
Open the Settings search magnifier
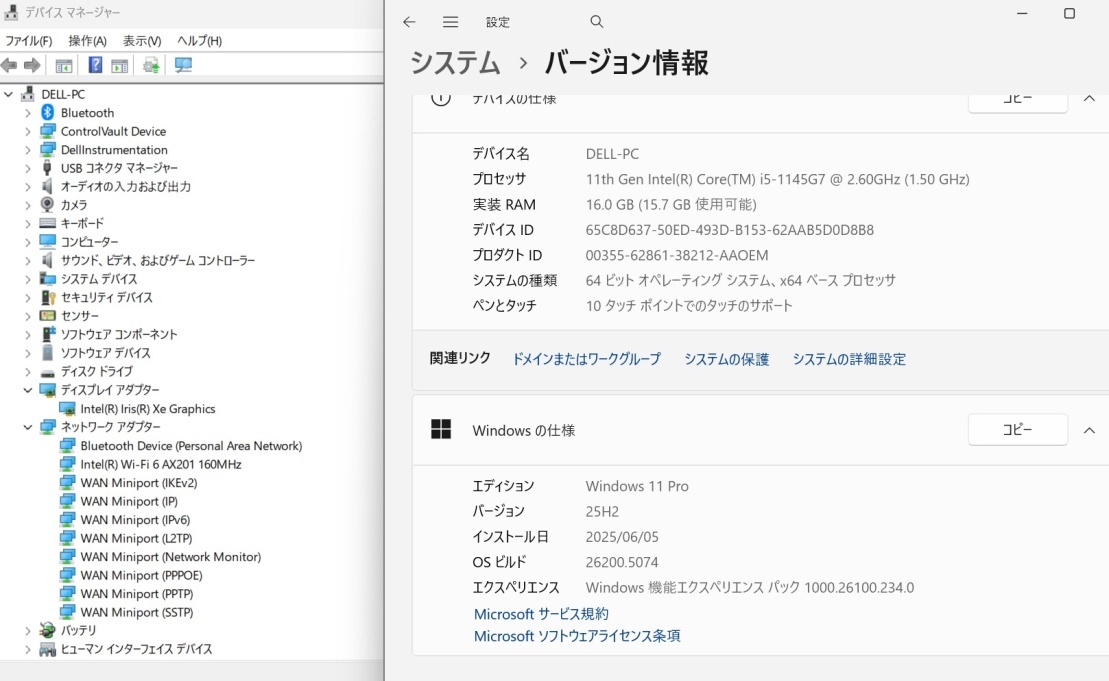point(596,21)
